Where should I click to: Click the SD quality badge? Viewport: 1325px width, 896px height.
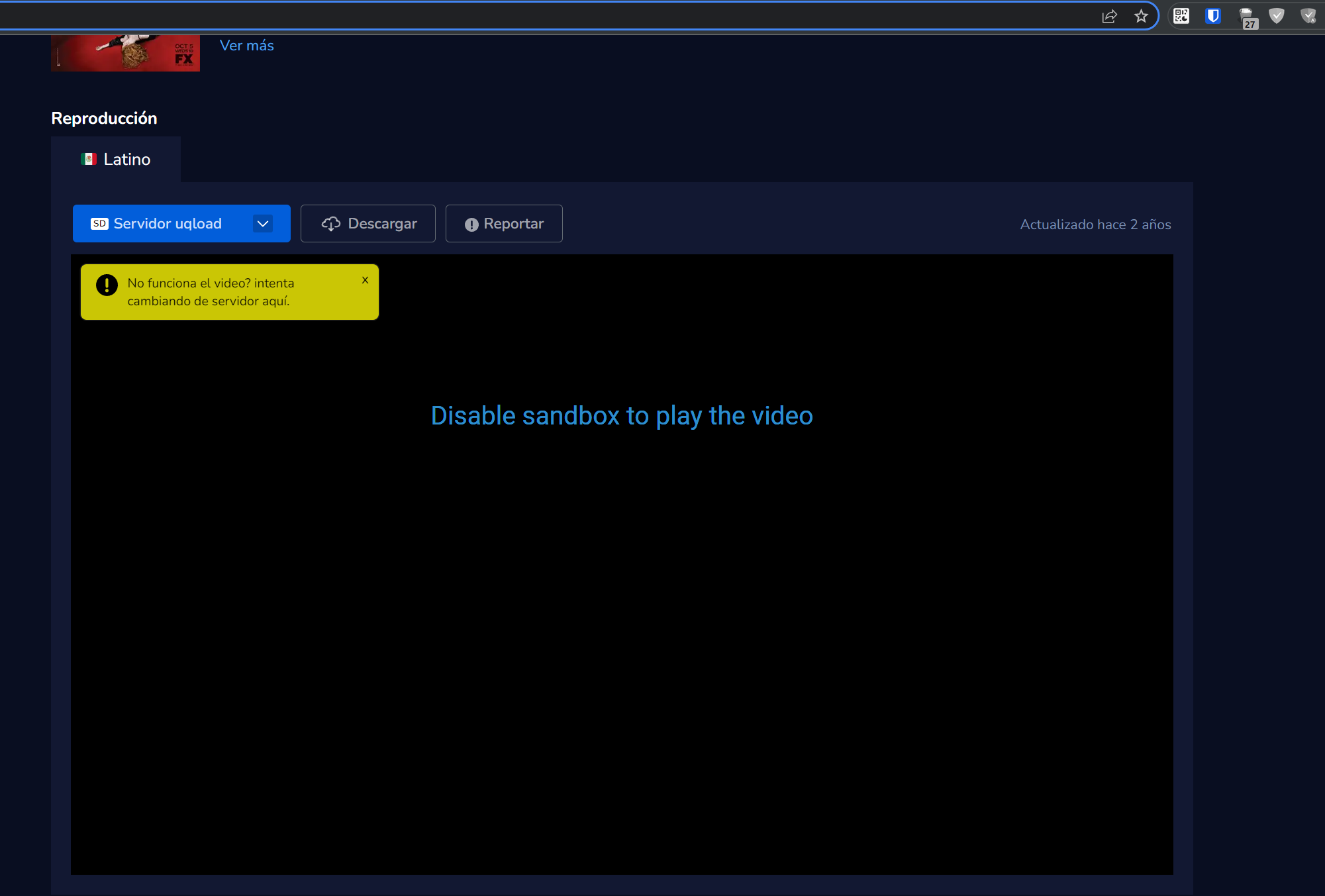(x=99, y=224)
